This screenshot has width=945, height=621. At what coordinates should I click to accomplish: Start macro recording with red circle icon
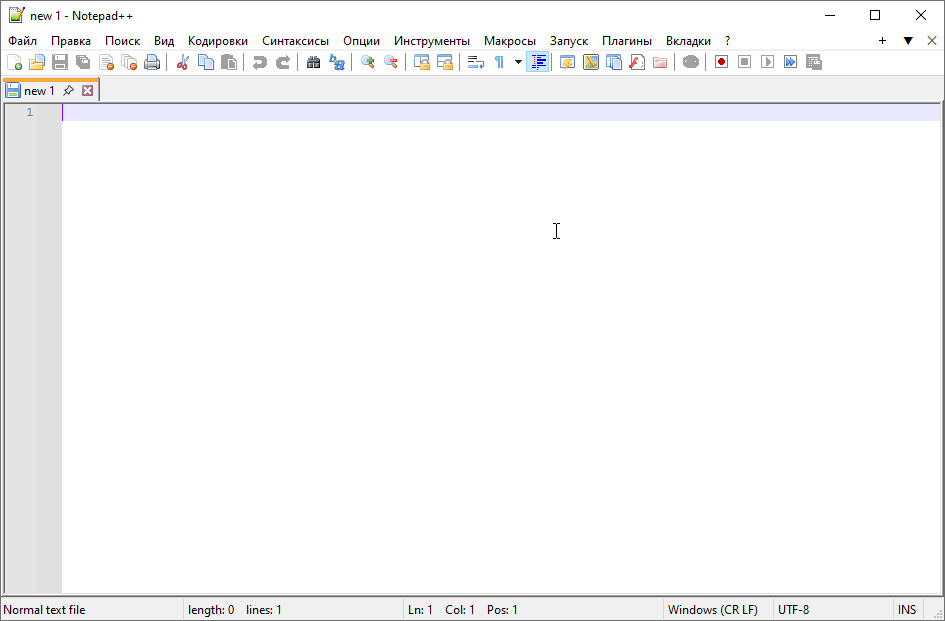click(x=721, y=62)
